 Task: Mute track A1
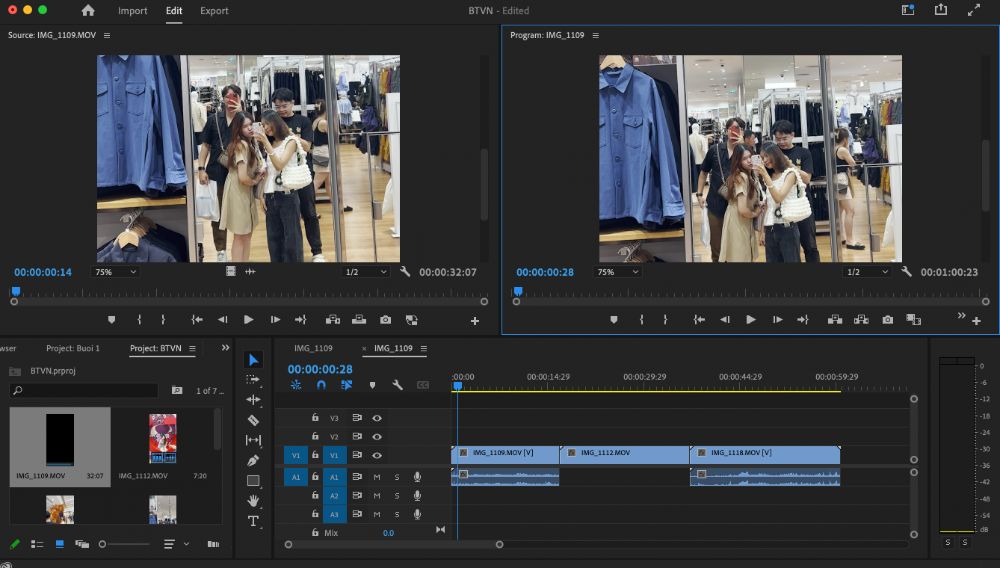tap(377, 477)
